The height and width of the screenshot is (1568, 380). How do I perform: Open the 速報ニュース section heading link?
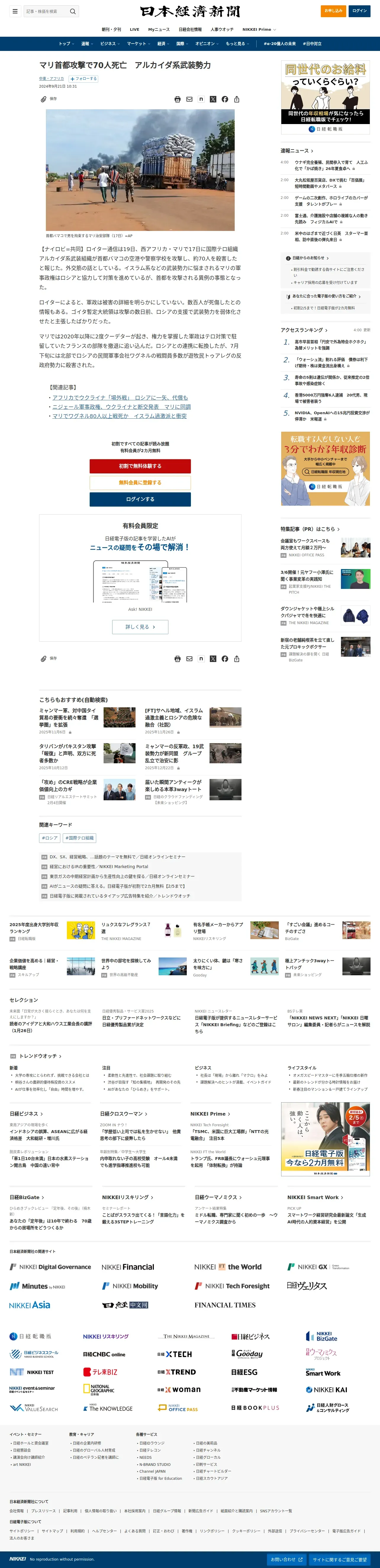point(297,150)
